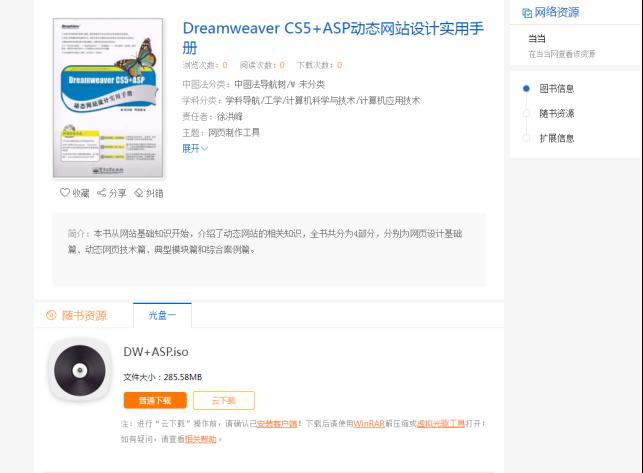Screen dimensions: 643x473
Task: Click the 随书资源 section icon
Action: (x=51, y=315)
